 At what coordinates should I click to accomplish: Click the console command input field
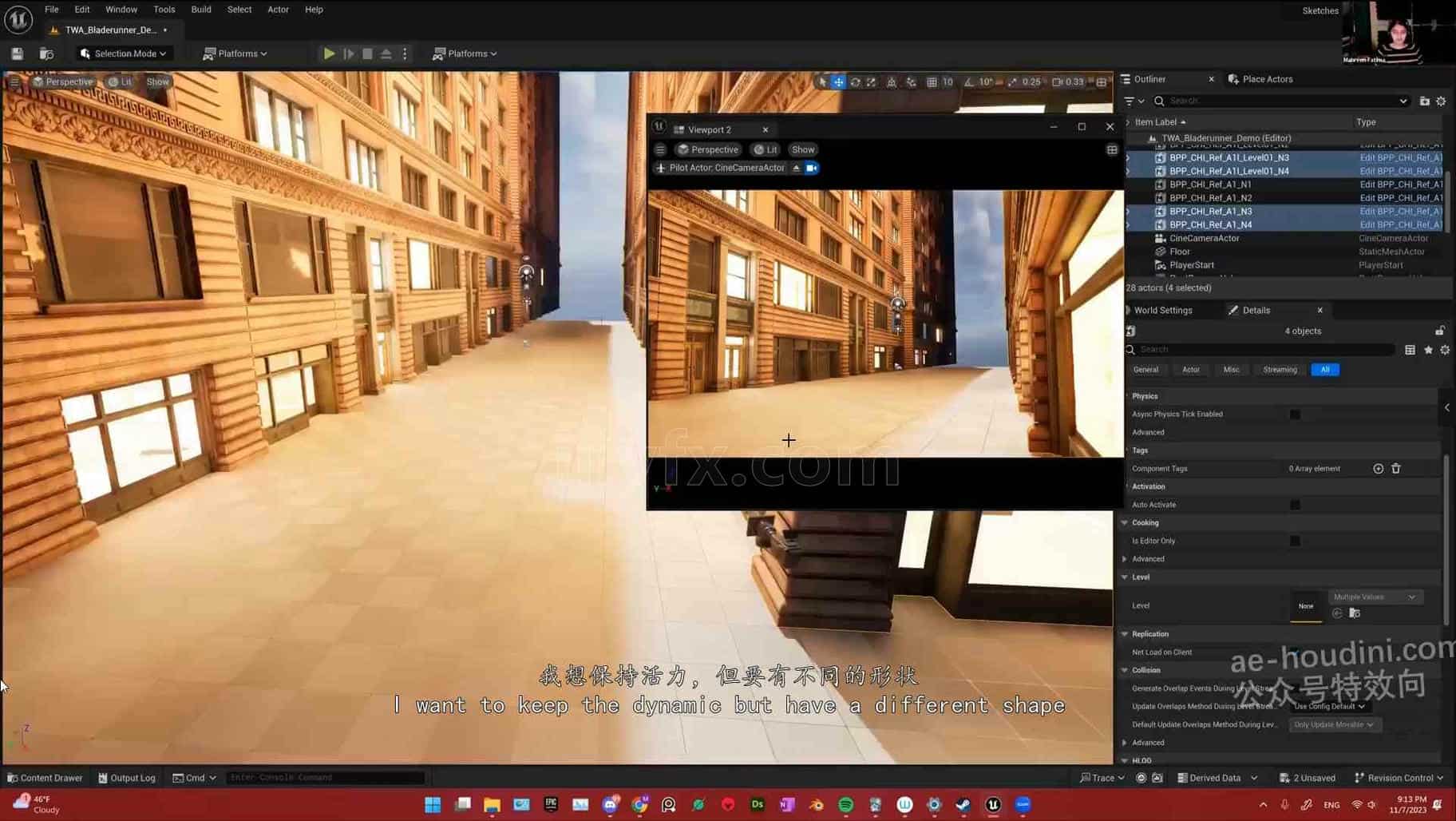tap(326, 778)
